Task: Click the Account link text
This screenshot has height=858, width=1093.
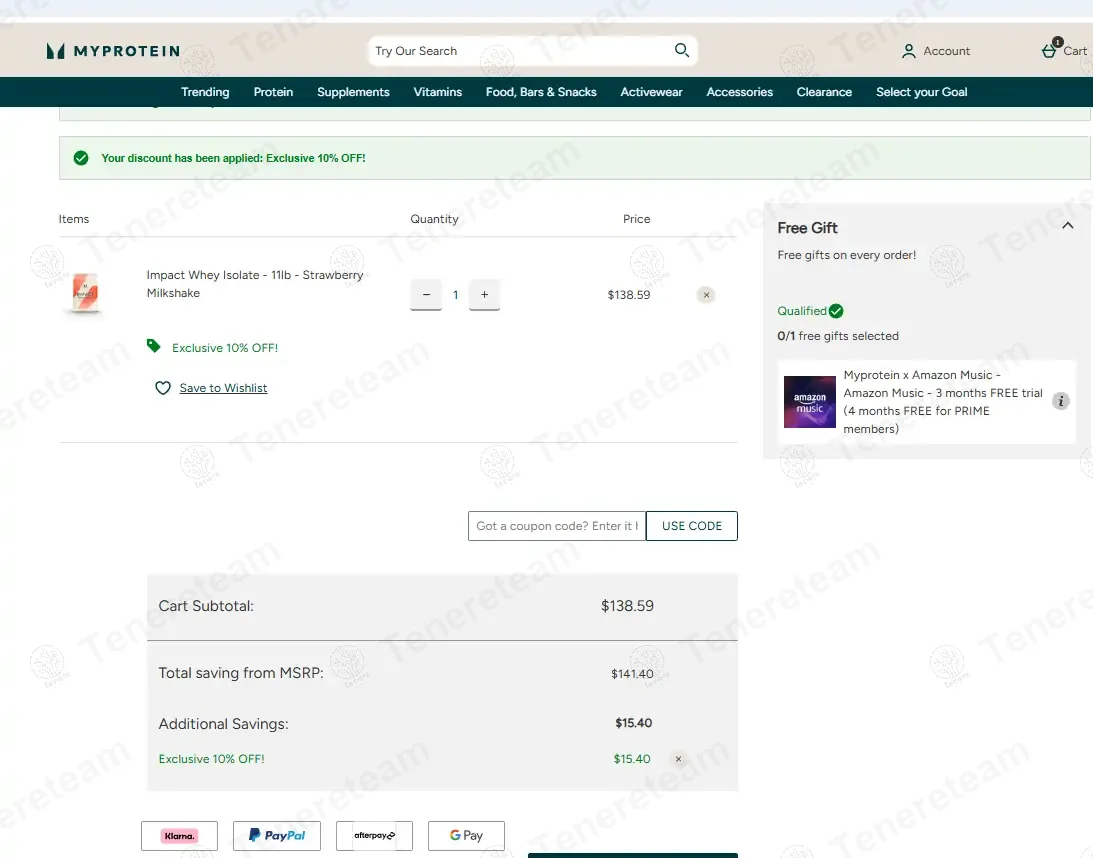Action: [x=946, y=51]
